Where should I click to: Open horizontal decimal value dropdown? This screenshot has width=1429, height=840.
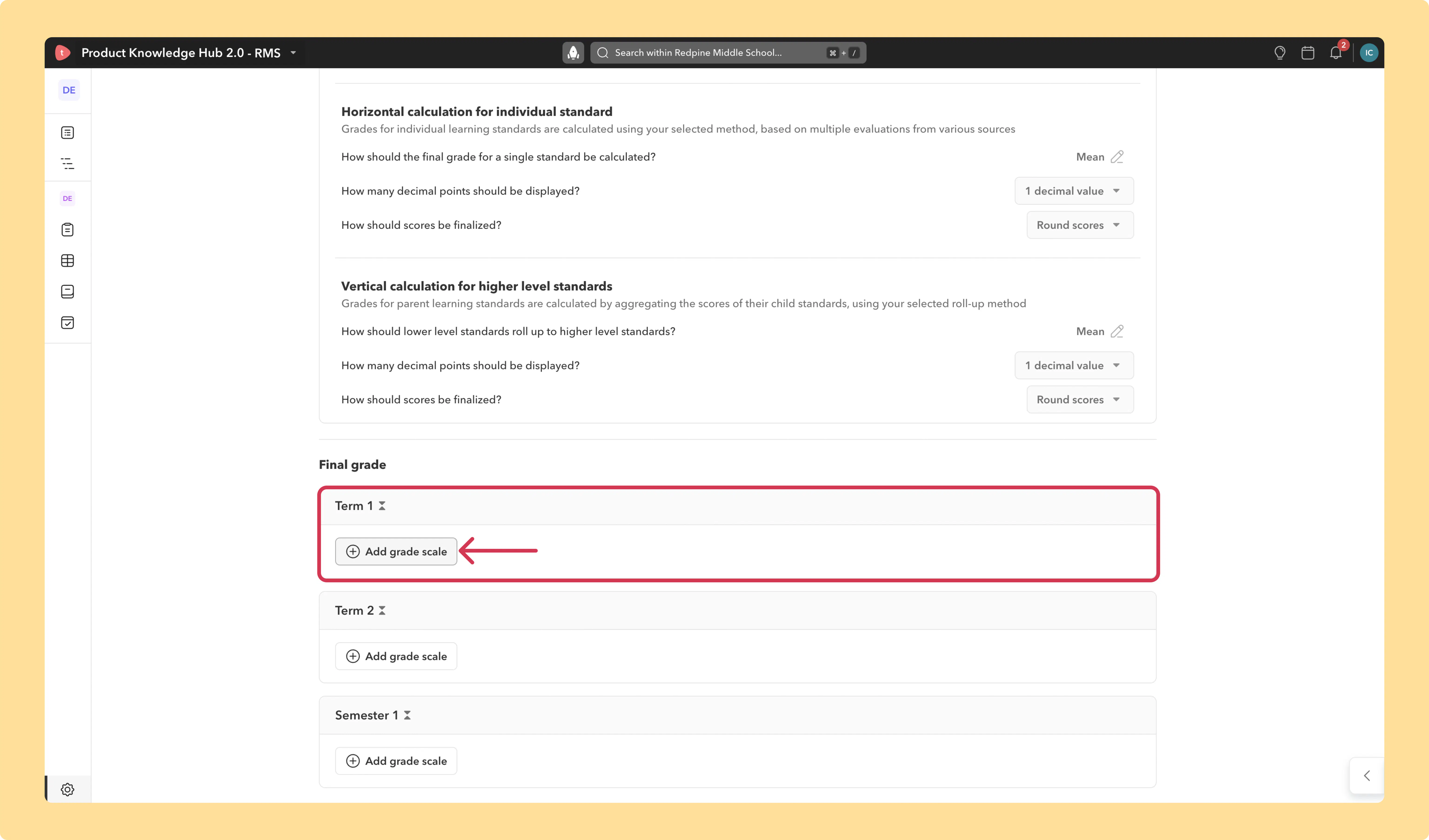coord(1074,191)
